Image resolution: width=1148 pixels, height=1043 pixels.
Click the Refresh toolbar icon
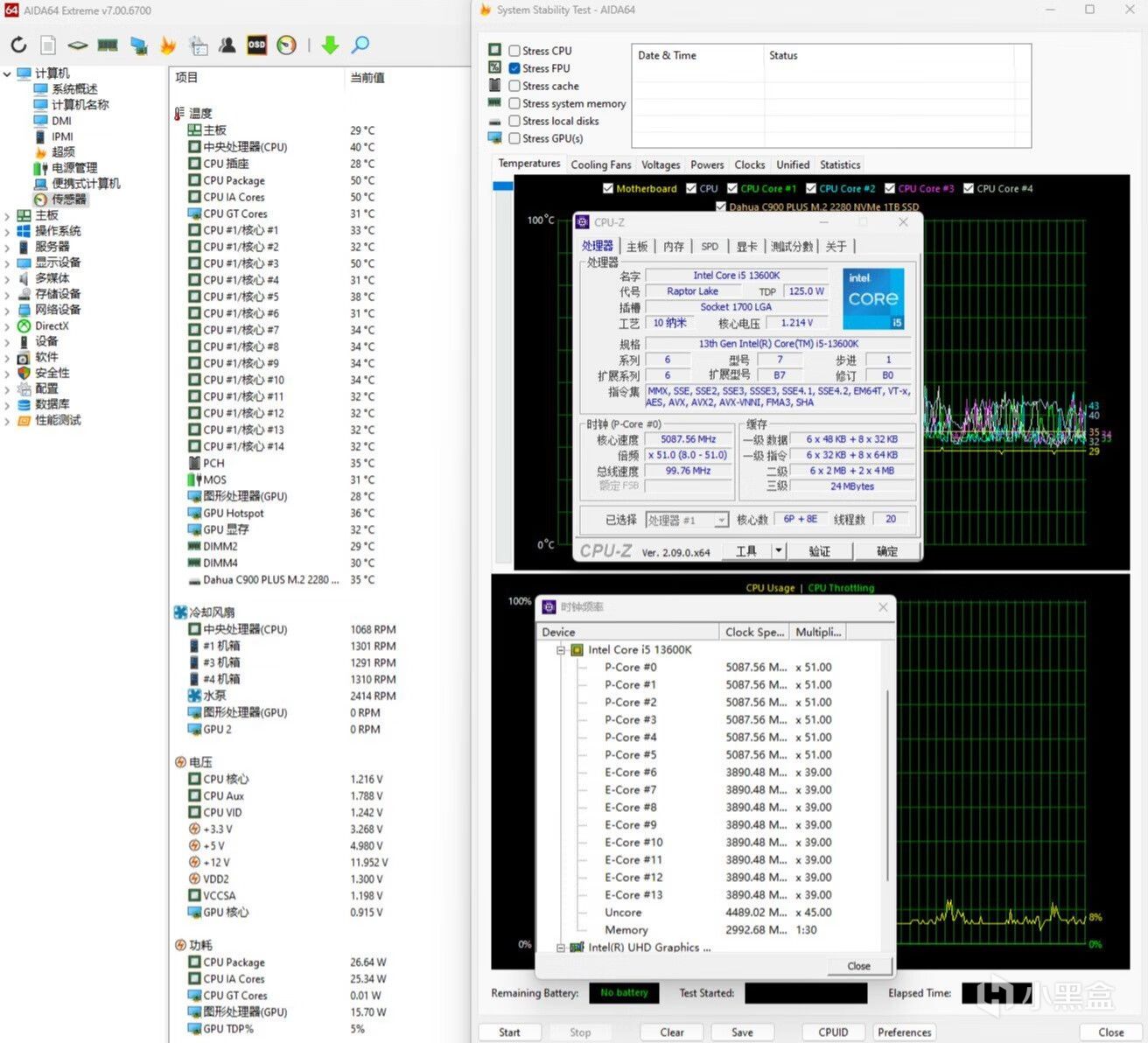pyautogui.click(x=18, y=45)
